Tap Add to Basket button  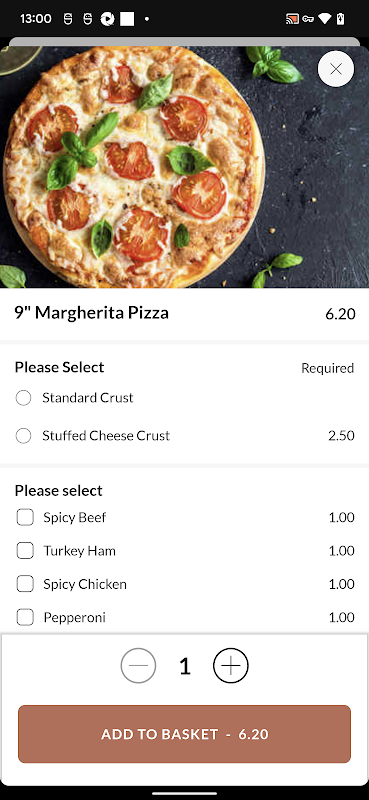(184, 734)
